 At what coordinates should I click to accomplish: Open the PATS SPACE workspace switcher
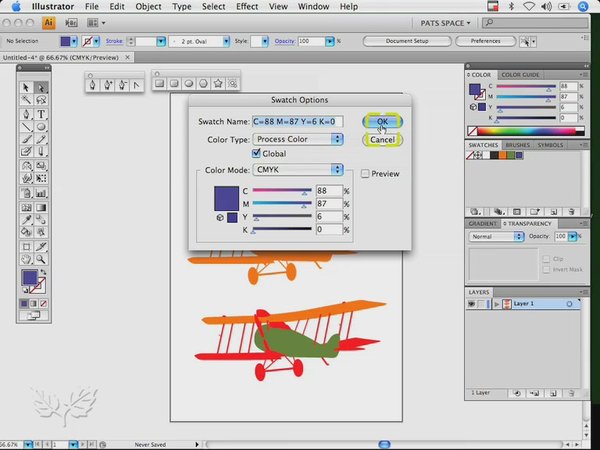(x=445, y=23)
